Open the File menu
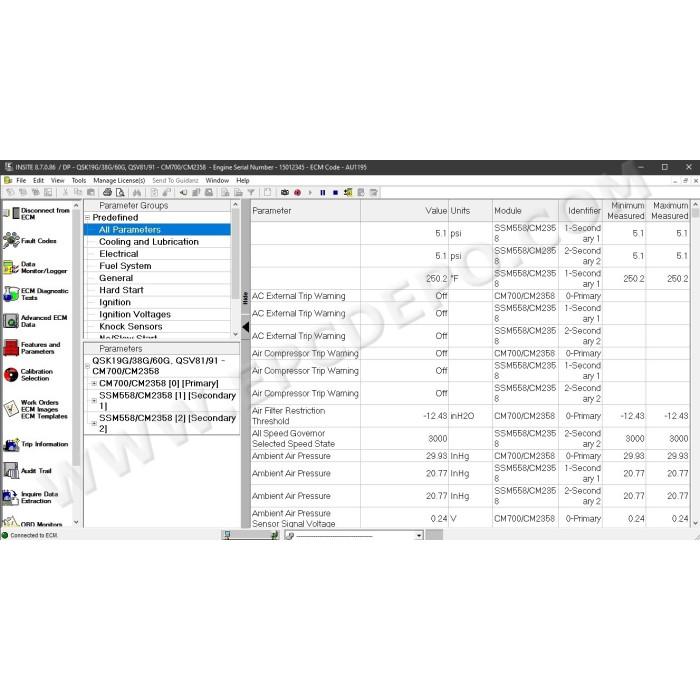Image resolution: width=700 pixels, height=700 pixels. pyautogui.click(x=21, y=180)
